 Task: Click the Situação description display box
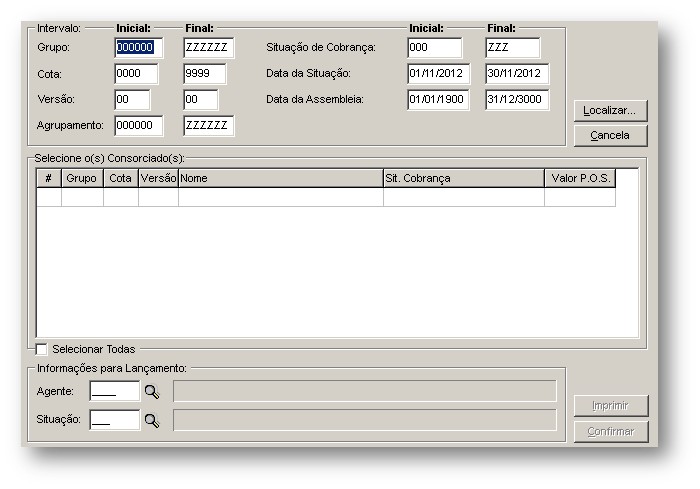point(365,420)
